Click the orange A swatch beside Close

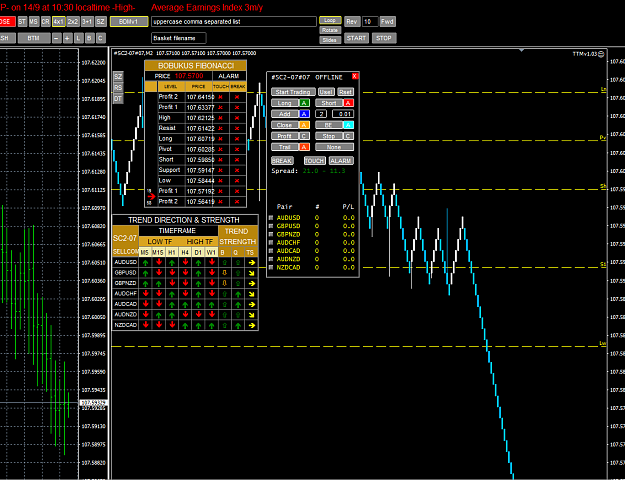coord(304,125)
